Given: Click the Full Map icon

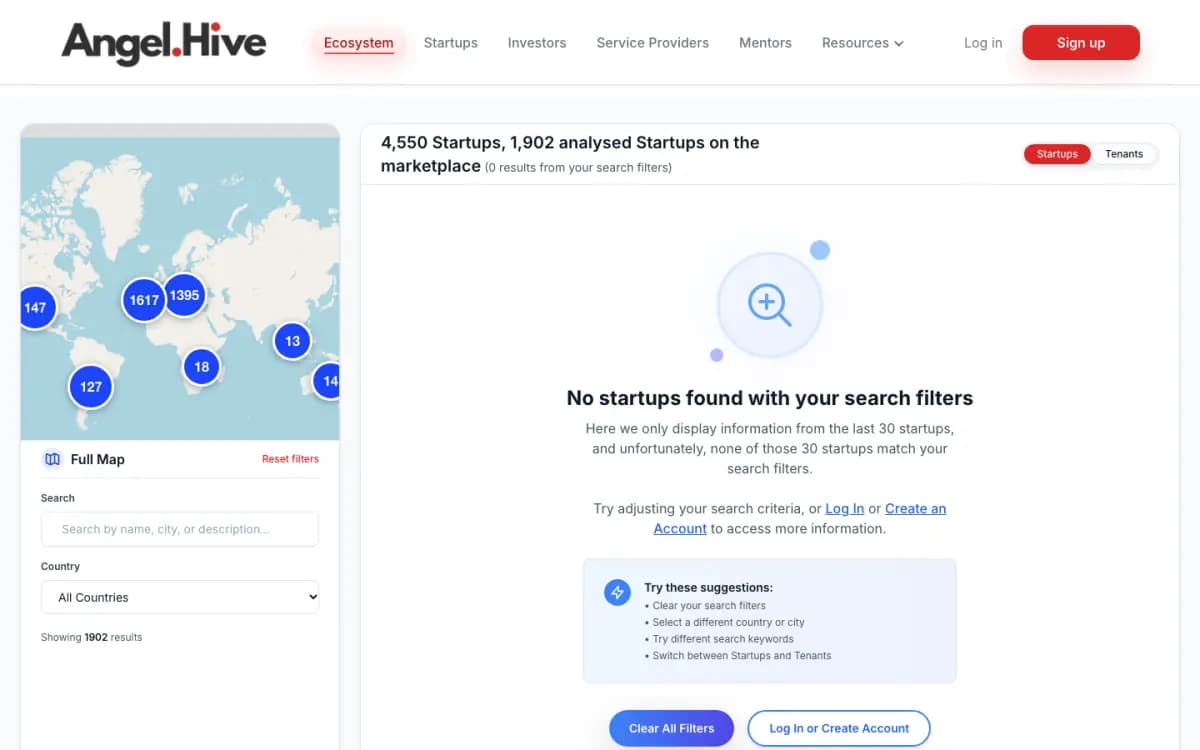Looking at the screenshot, I should point(52,459).
